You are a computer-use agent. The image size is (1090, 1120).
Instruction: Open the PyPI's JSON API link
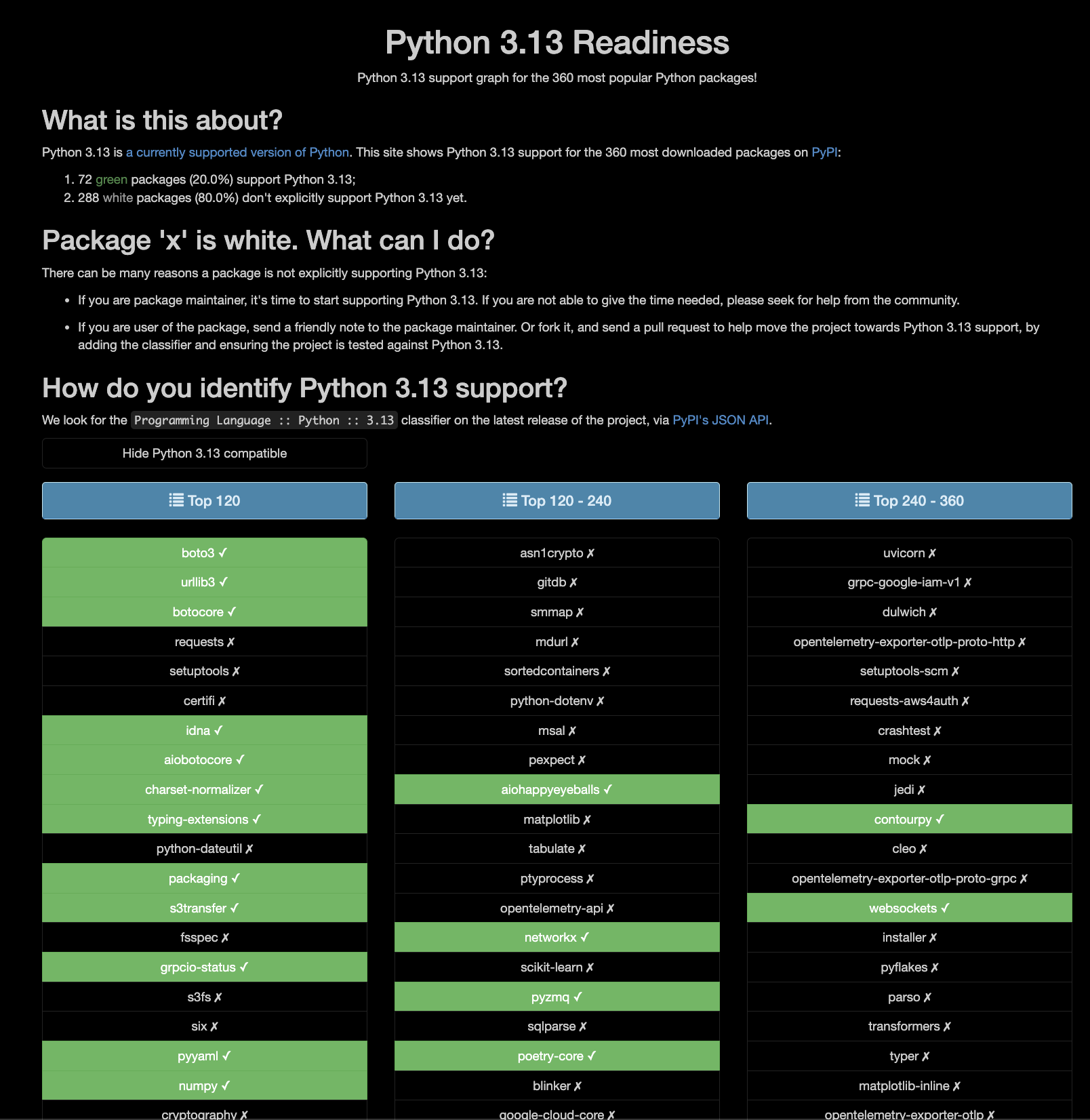click(721, 420)
